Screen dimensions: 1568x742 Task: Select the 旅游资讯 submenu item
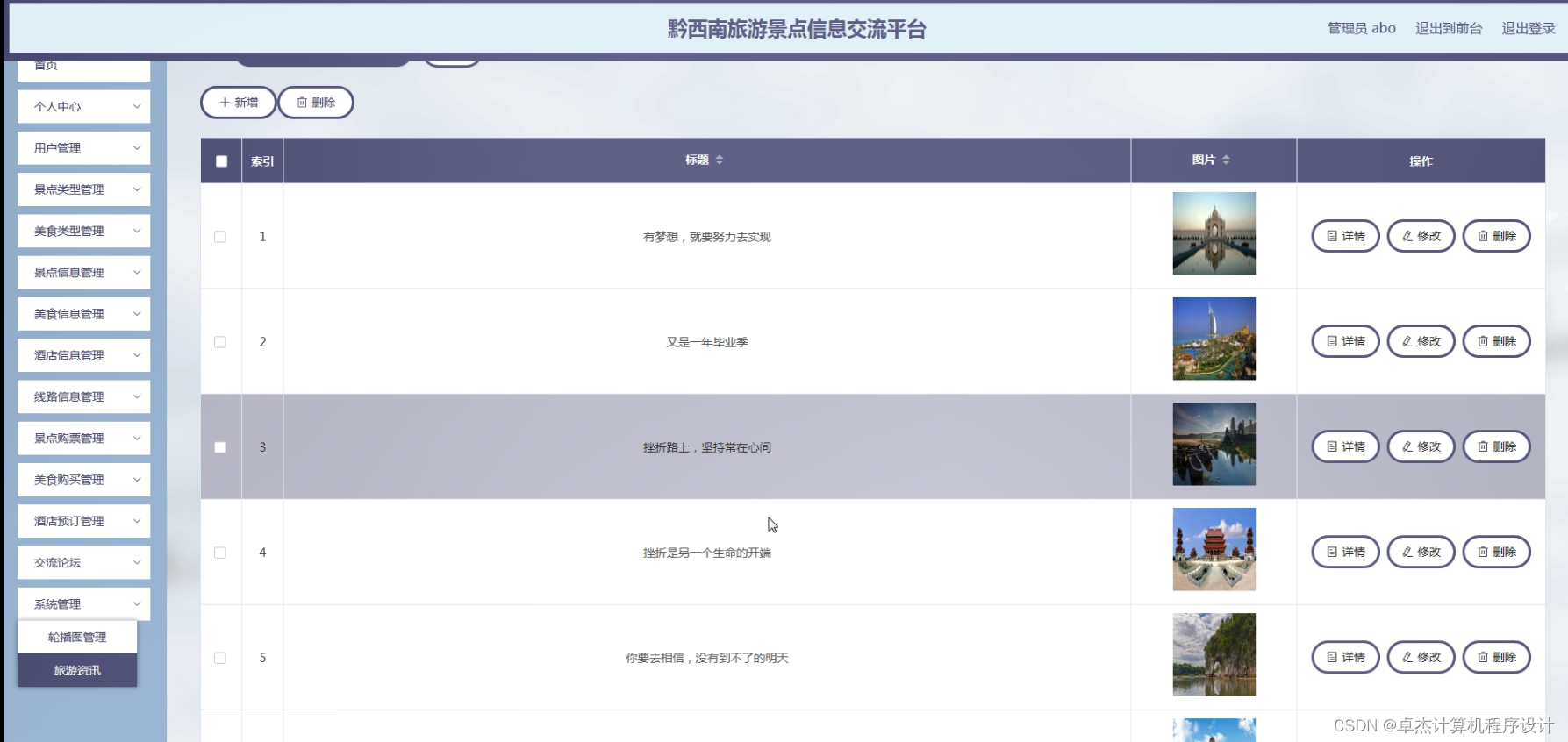[x=77, y=671]
